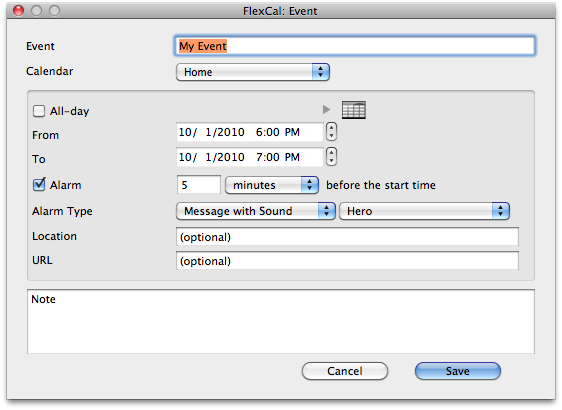562x410 pixels.
Task: Uncheck the Alarm checkbox
Action: pos(39,185)
